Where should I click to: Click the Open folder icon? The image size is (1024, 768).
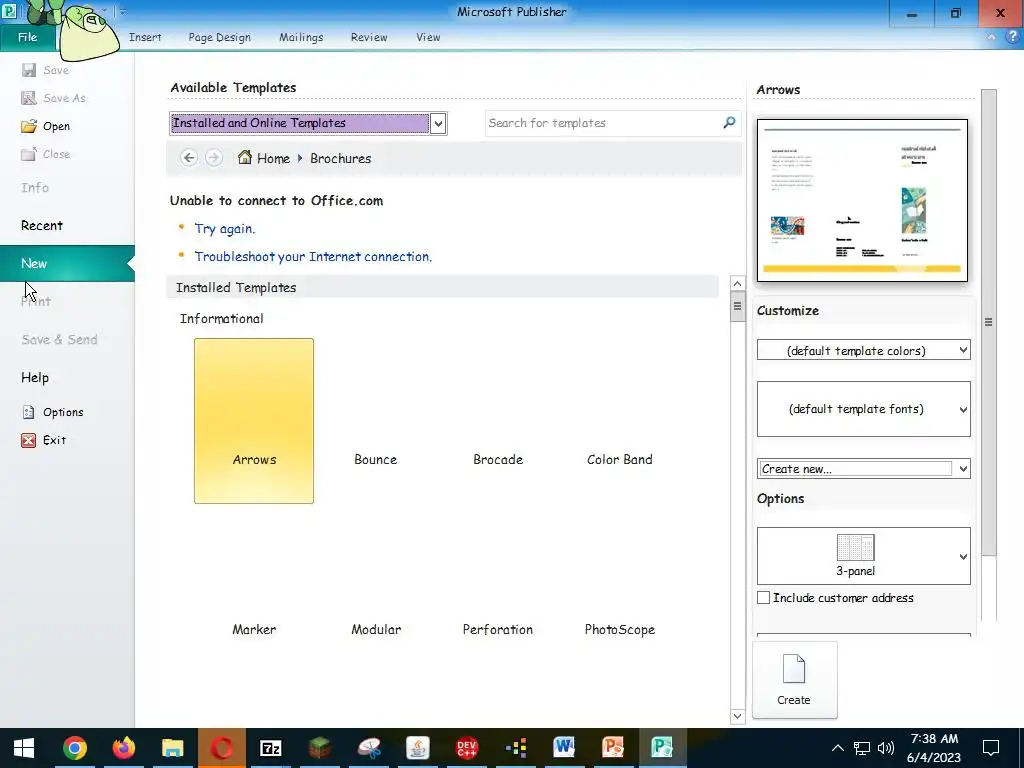click(x=29, y=126)
